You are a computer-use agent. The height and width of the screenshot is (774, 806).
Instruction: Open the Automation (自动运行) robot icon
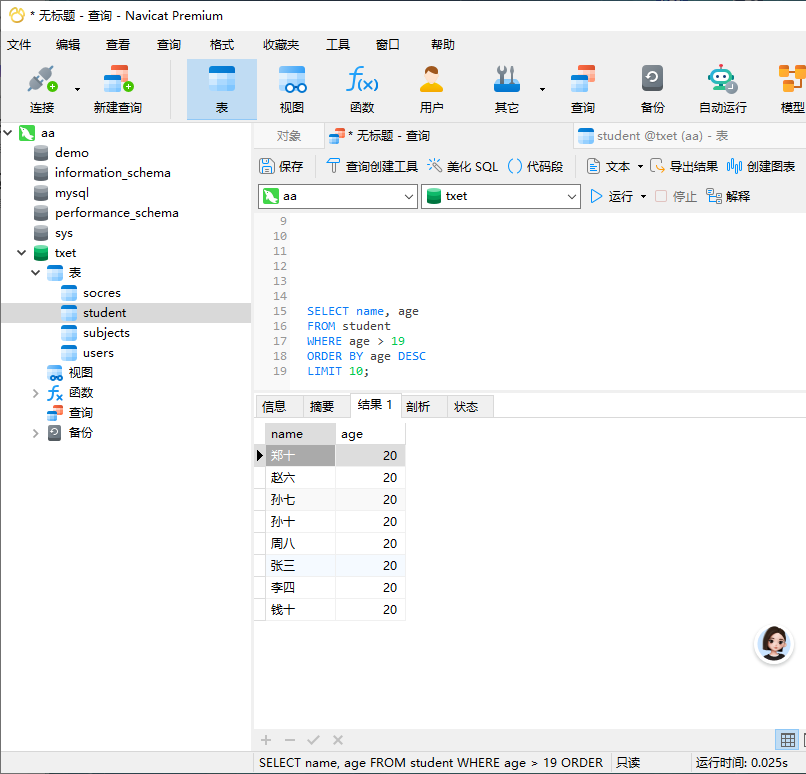click(723, 79)
